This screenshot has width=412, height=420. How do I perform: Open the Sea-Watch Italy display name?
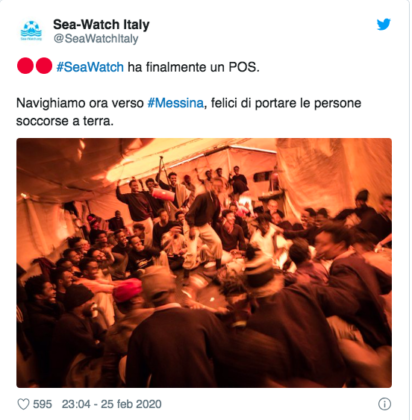(101, 24)
